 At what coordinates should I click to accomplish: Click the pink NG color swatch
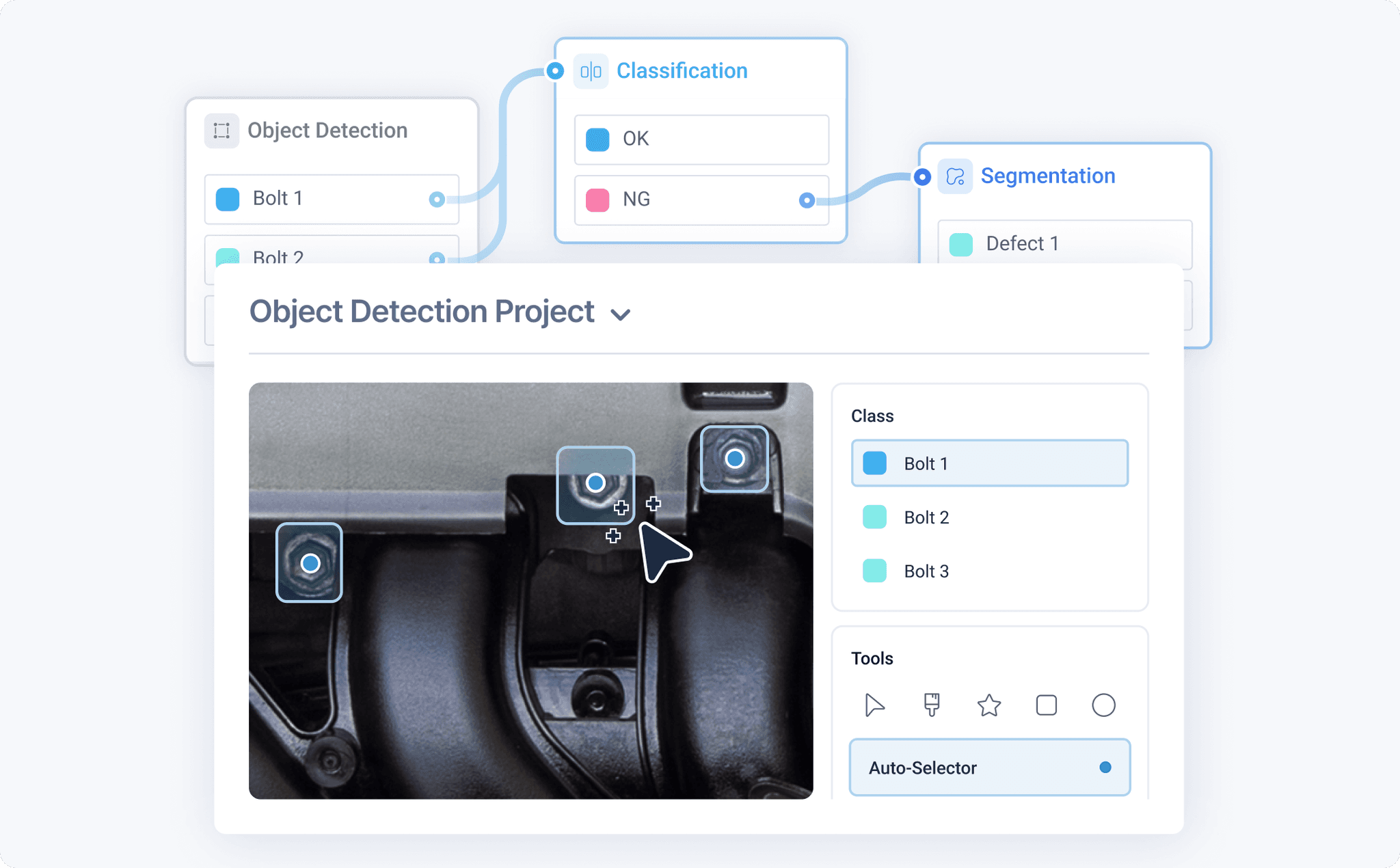pyautogui.click(x=596, y=200)
